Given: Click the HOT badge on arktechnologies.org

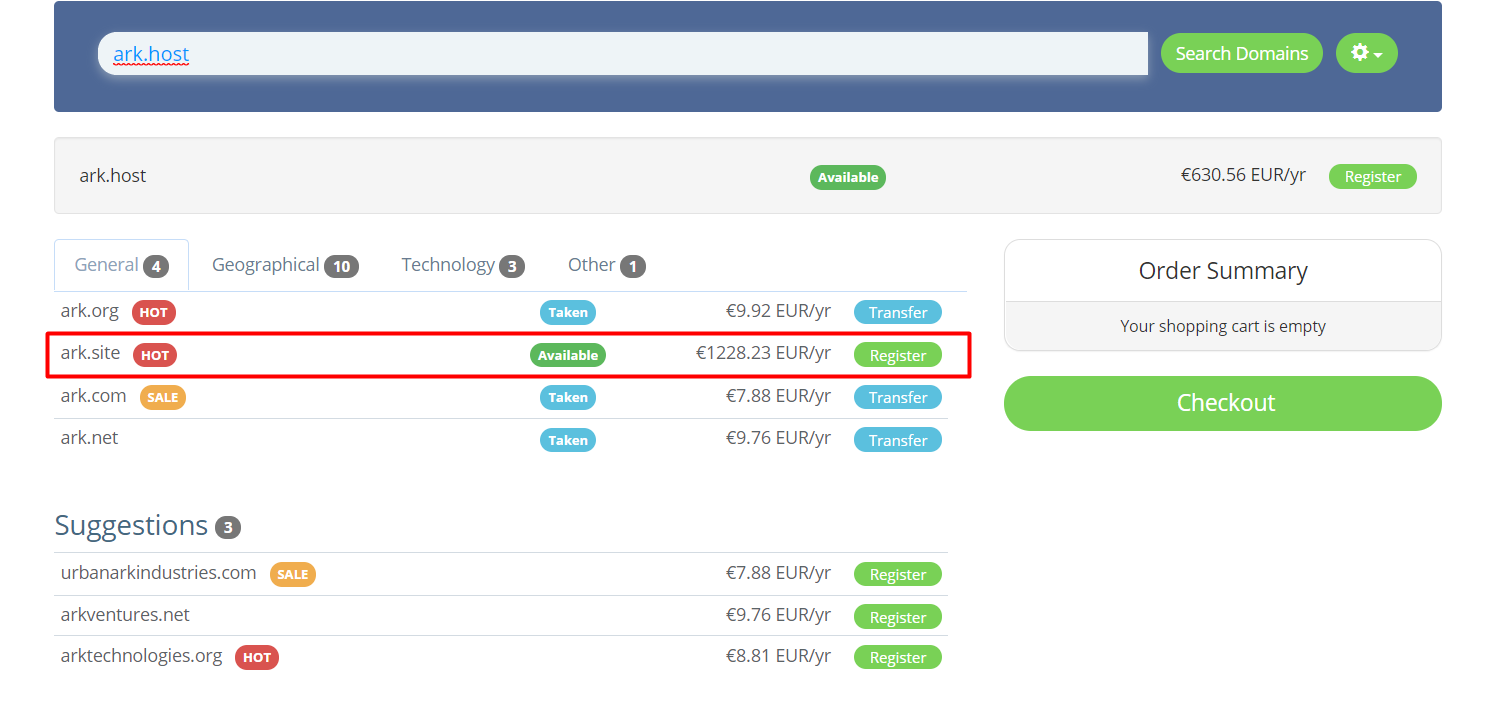Looking at the screenshot, I should point(256,657).
